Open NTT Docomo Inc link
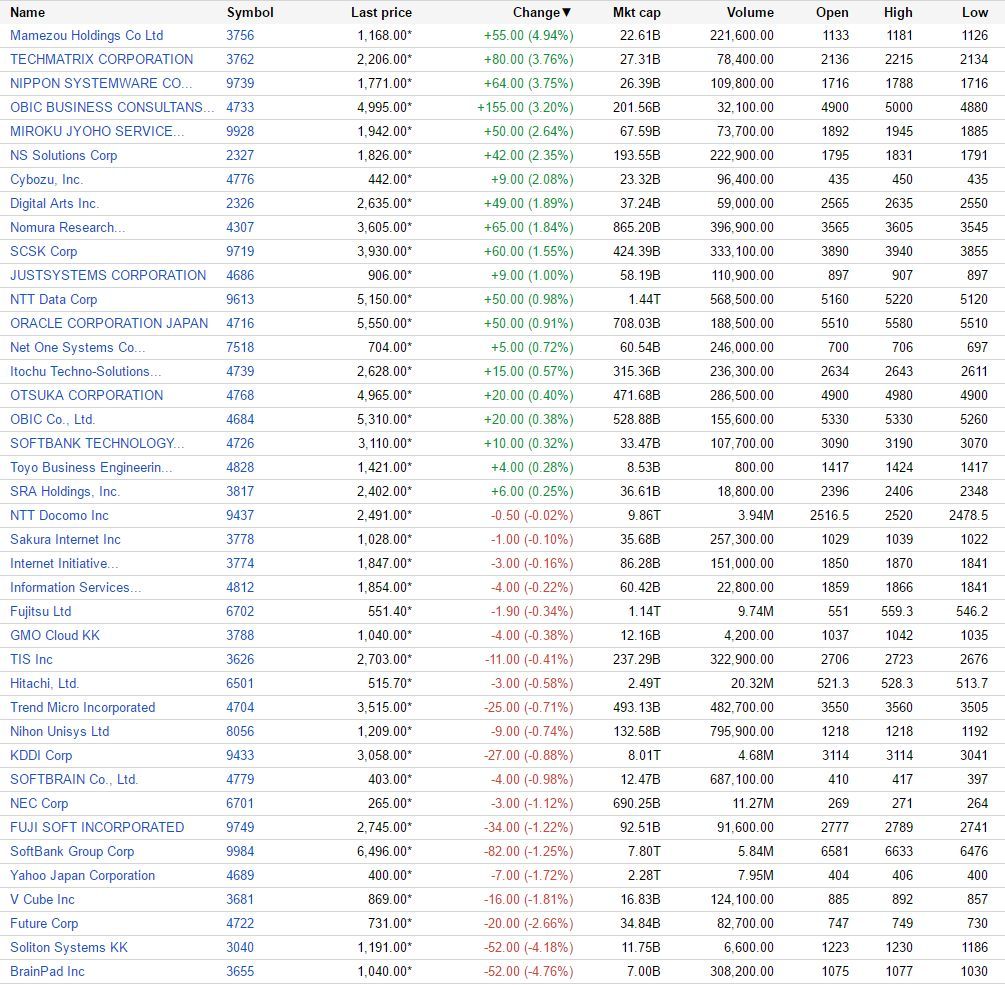 tap(59, 515)
